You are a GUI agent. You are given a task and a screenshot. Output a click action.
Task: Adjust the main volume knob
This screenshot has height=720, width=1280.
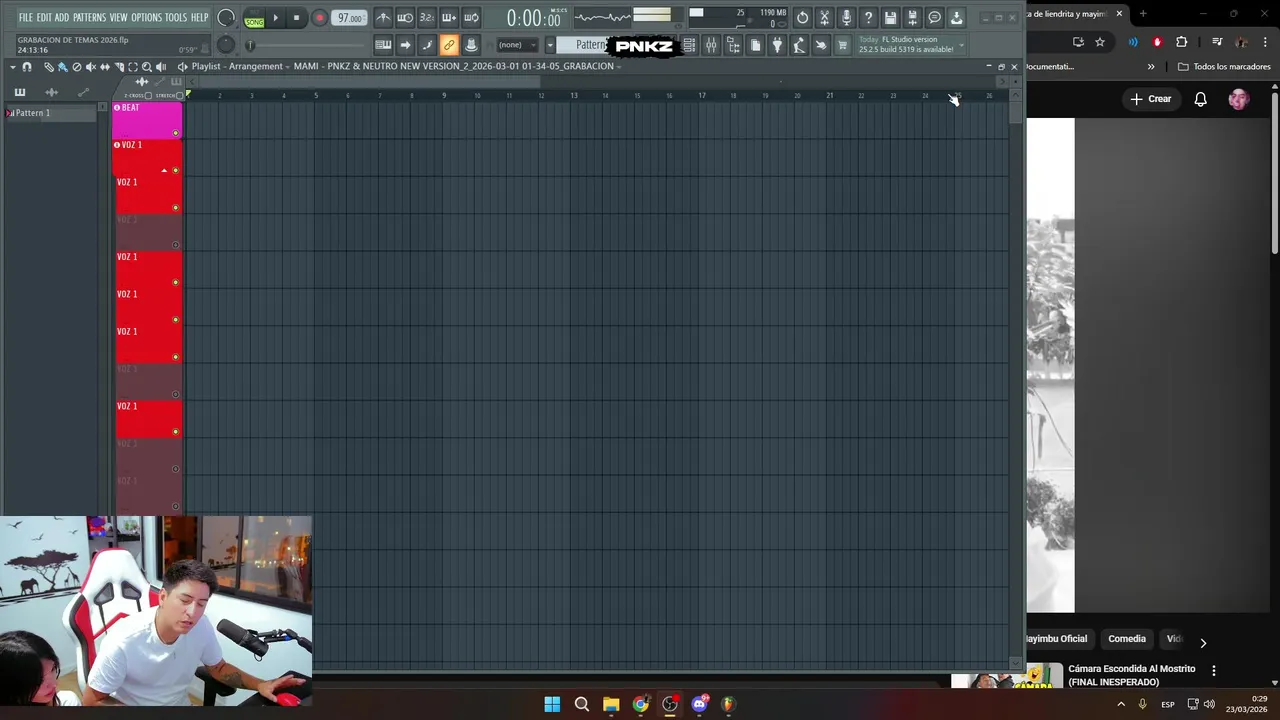(x=226, y=18)
